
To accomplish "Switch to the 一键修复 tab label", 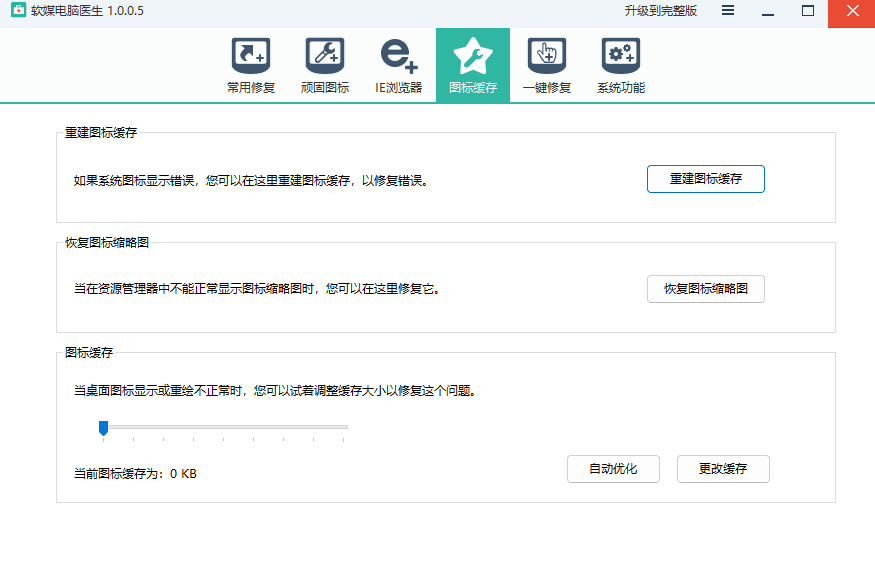I will (x=546, y=88).
